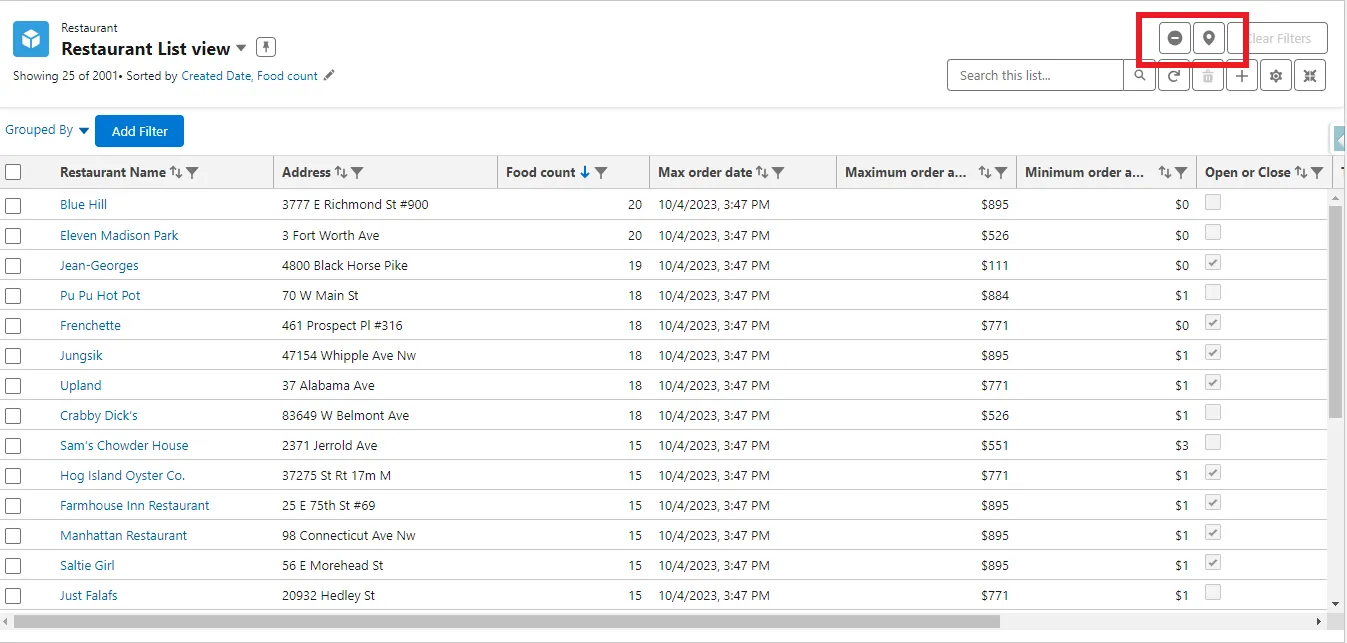Image resolution: width=1347 pixels, height=643 pixels.
Task: Filter the Minimum order amount column
Action: pyautogui.click(x=1182, y=172)
